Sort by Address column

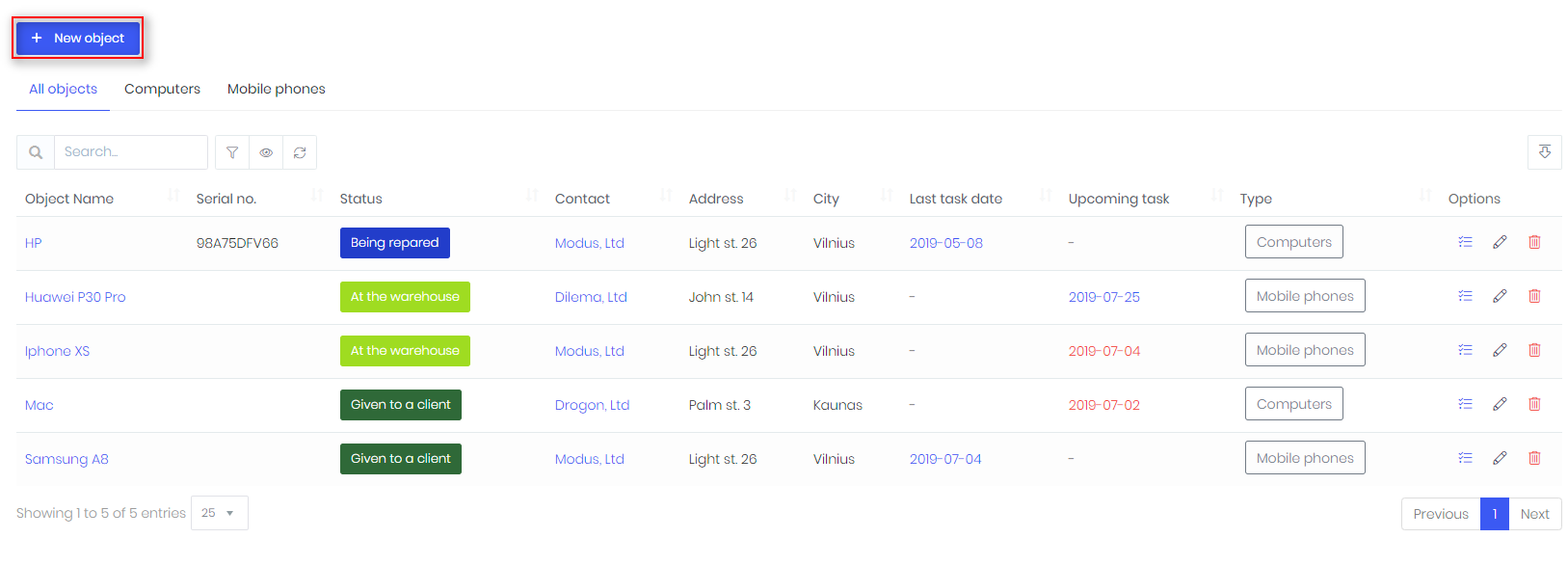click(x=743, y=198)
